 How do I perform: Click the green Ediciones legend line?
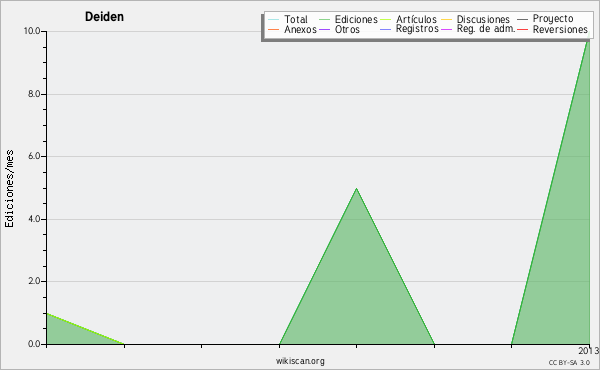[324, 19]
